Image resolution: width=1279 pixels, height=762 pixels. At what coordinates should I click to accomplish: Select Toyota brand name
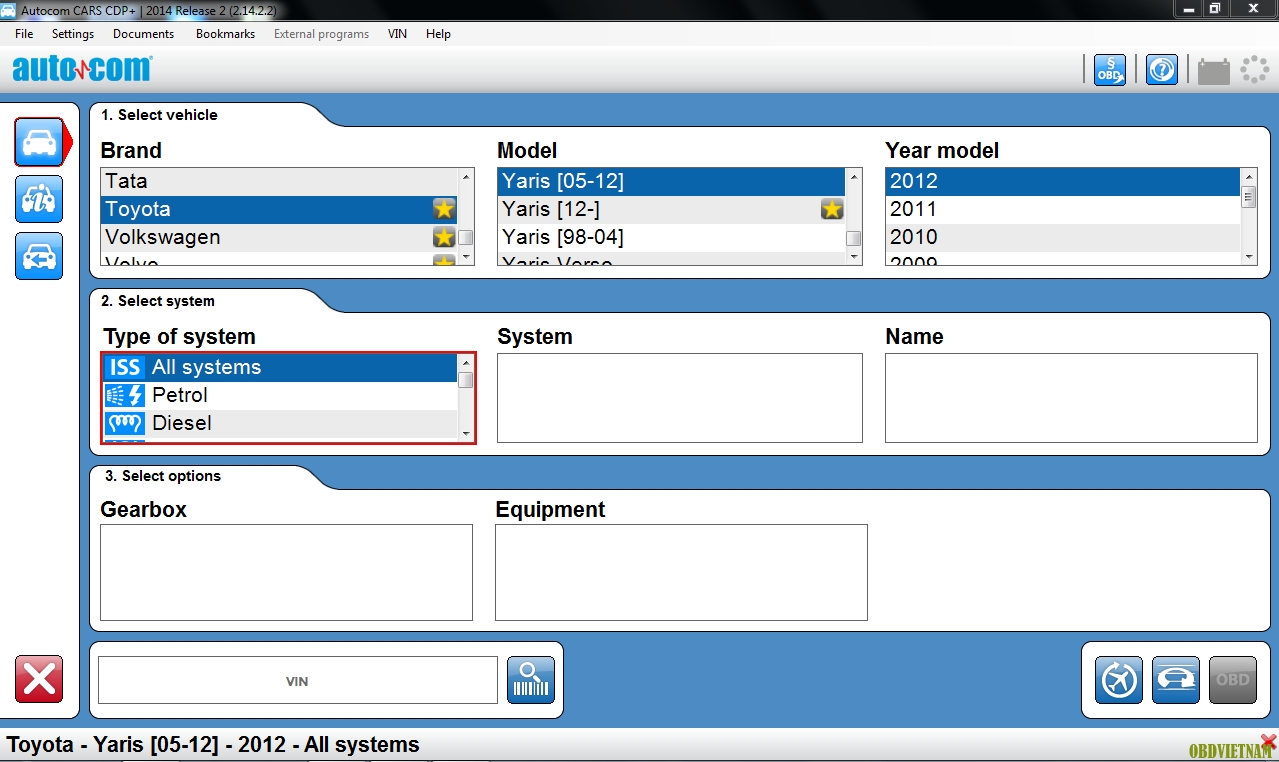pos(138,209)
